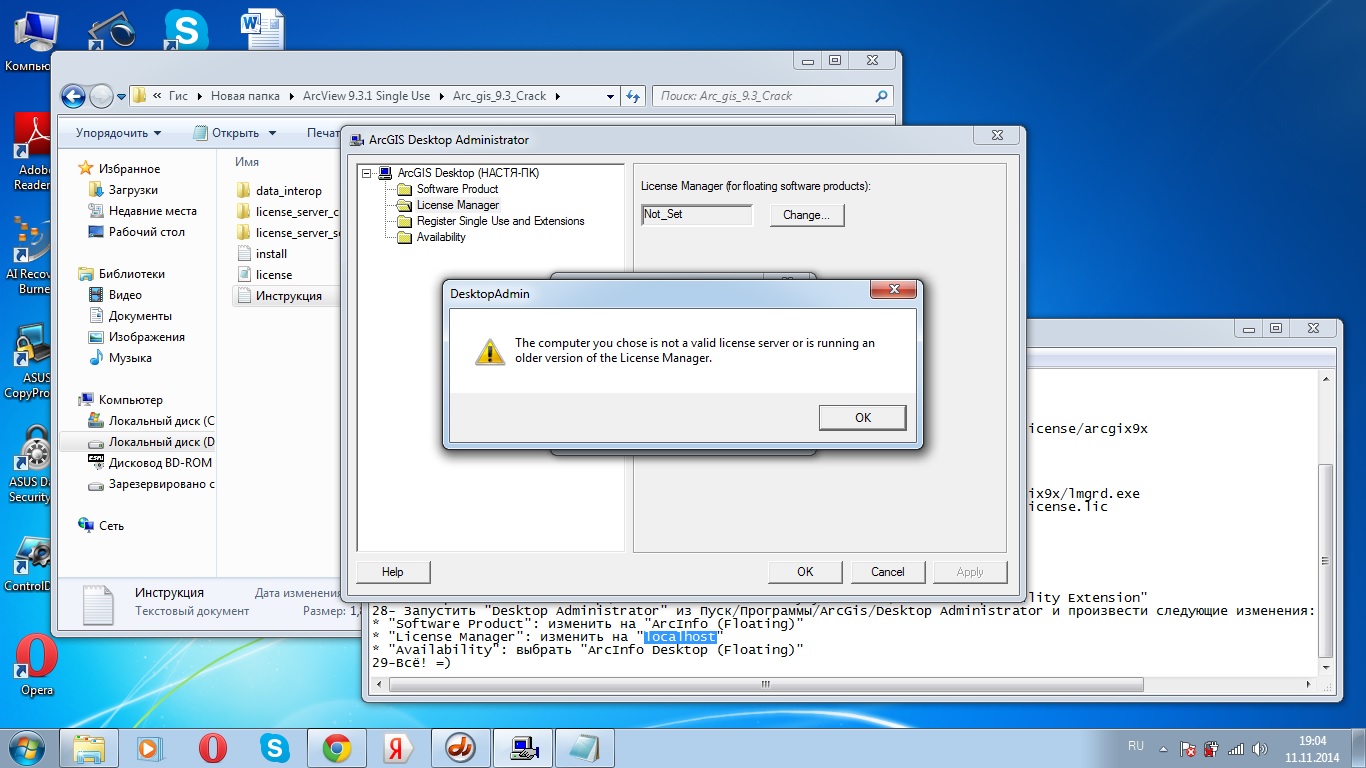Image resolution: width=1366 pixels, height=768 pixels.
Task: Click the RU language indicator
Action: 1136,746
